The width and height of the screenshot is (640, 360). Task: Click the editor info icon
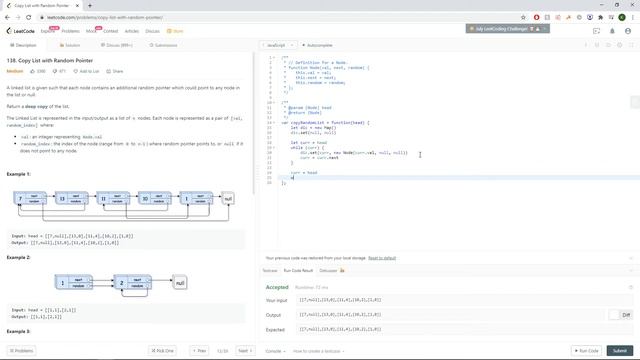click(x=585, y=45)
